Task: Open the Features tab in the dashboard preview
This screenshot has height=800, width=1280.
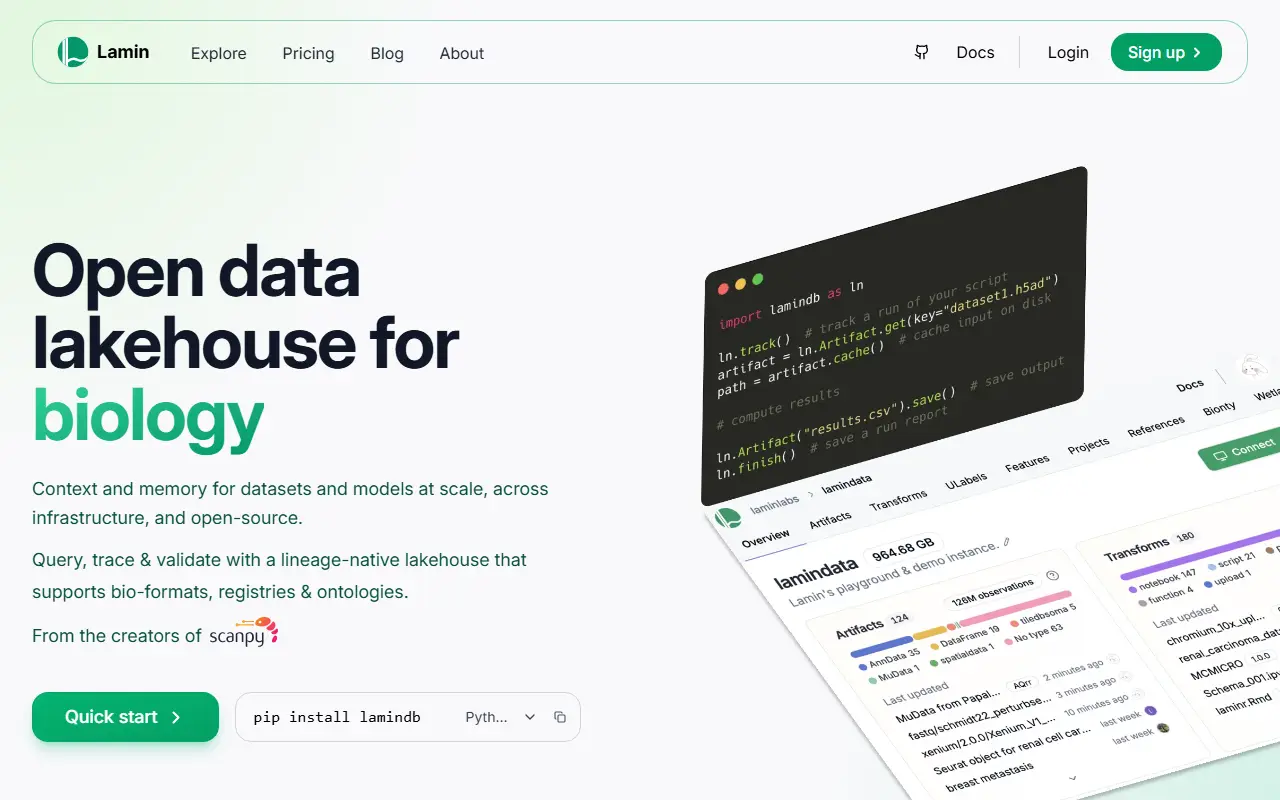Action: click(1027, 461)
